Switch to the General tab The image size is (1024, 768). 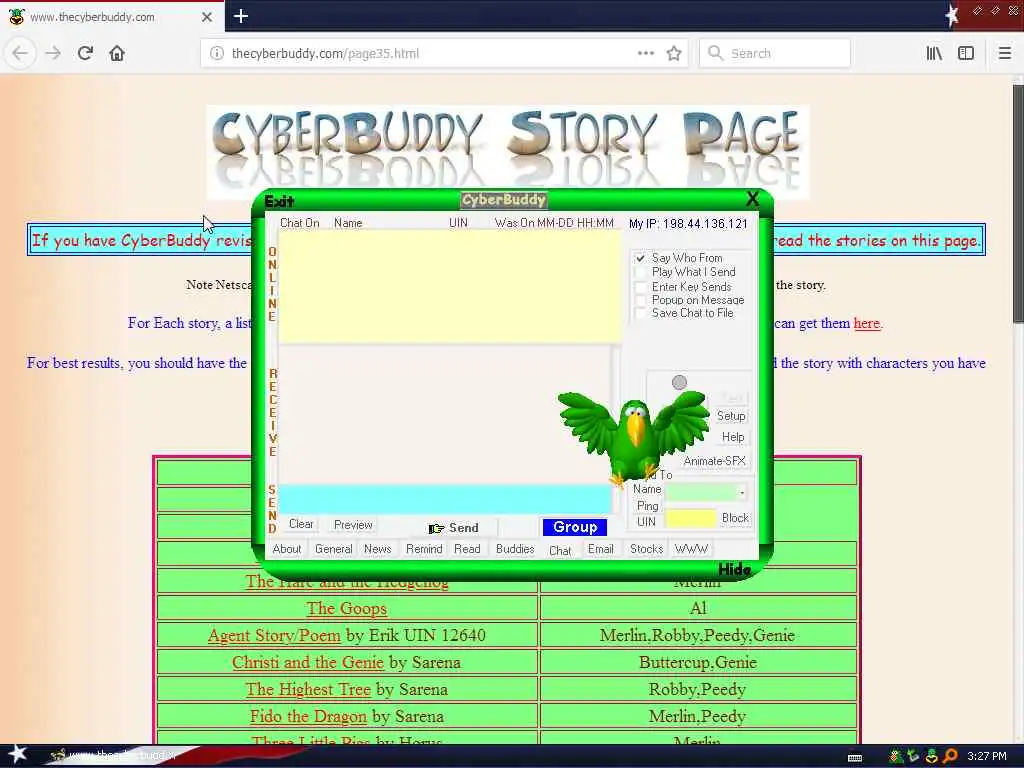click(333, 549)
